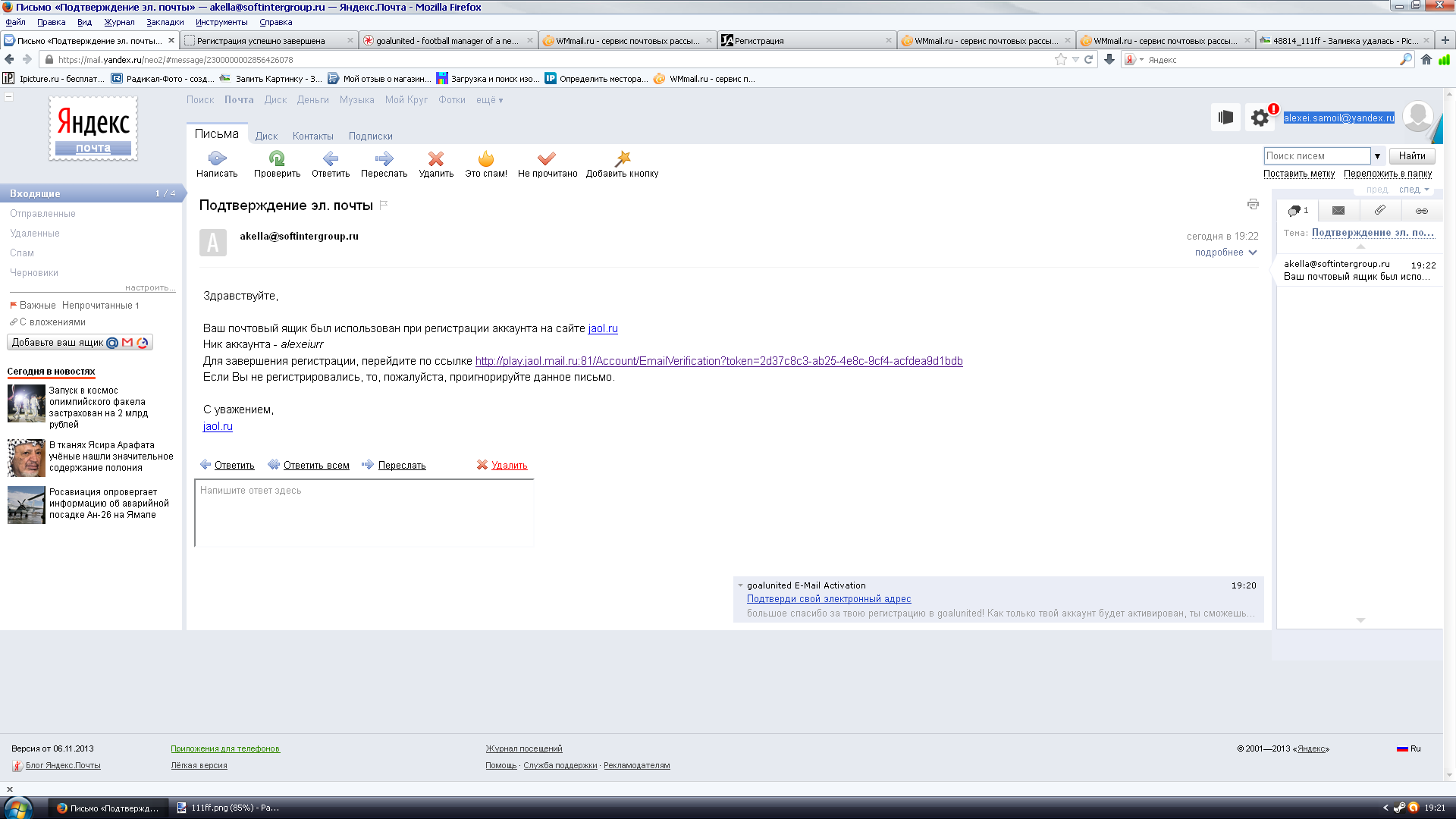Click the user avatar picture

coord(1417,117)
